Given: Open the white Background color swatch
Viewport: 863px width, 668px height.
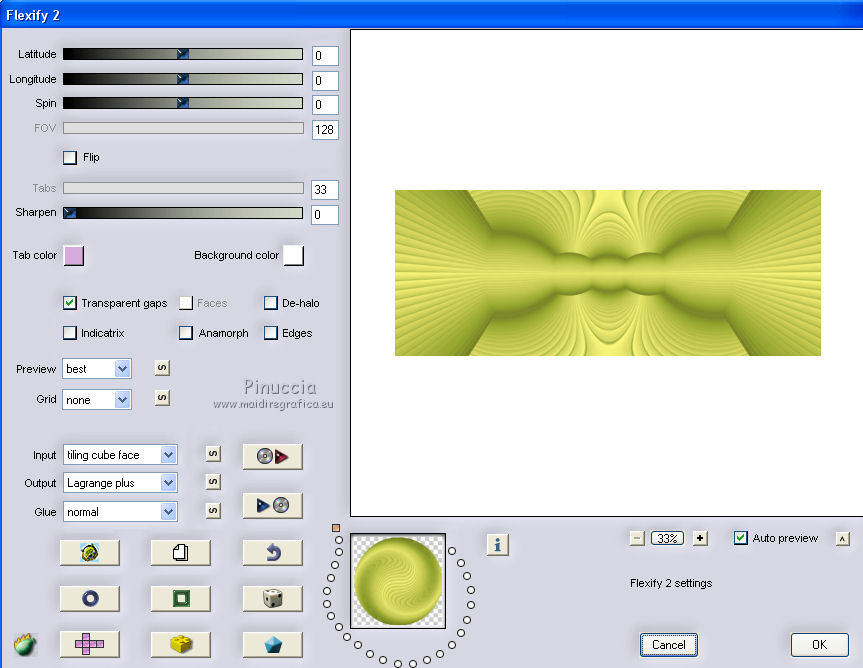Looking at the screenshot, I should point(293,256).
